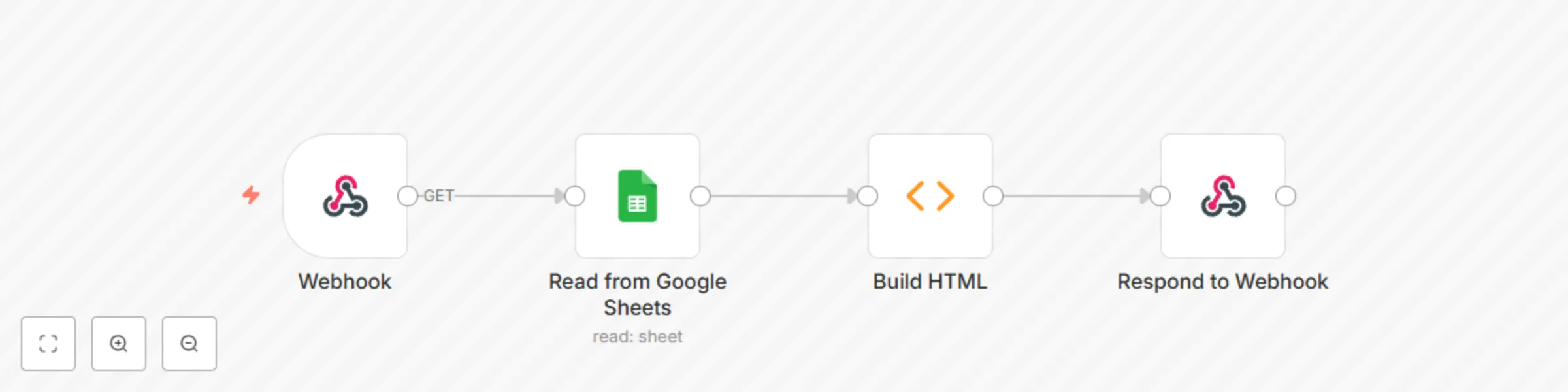
Task: Click the zoom in magnifier icon
Action: pyautogui.click(x=118, y=344)
